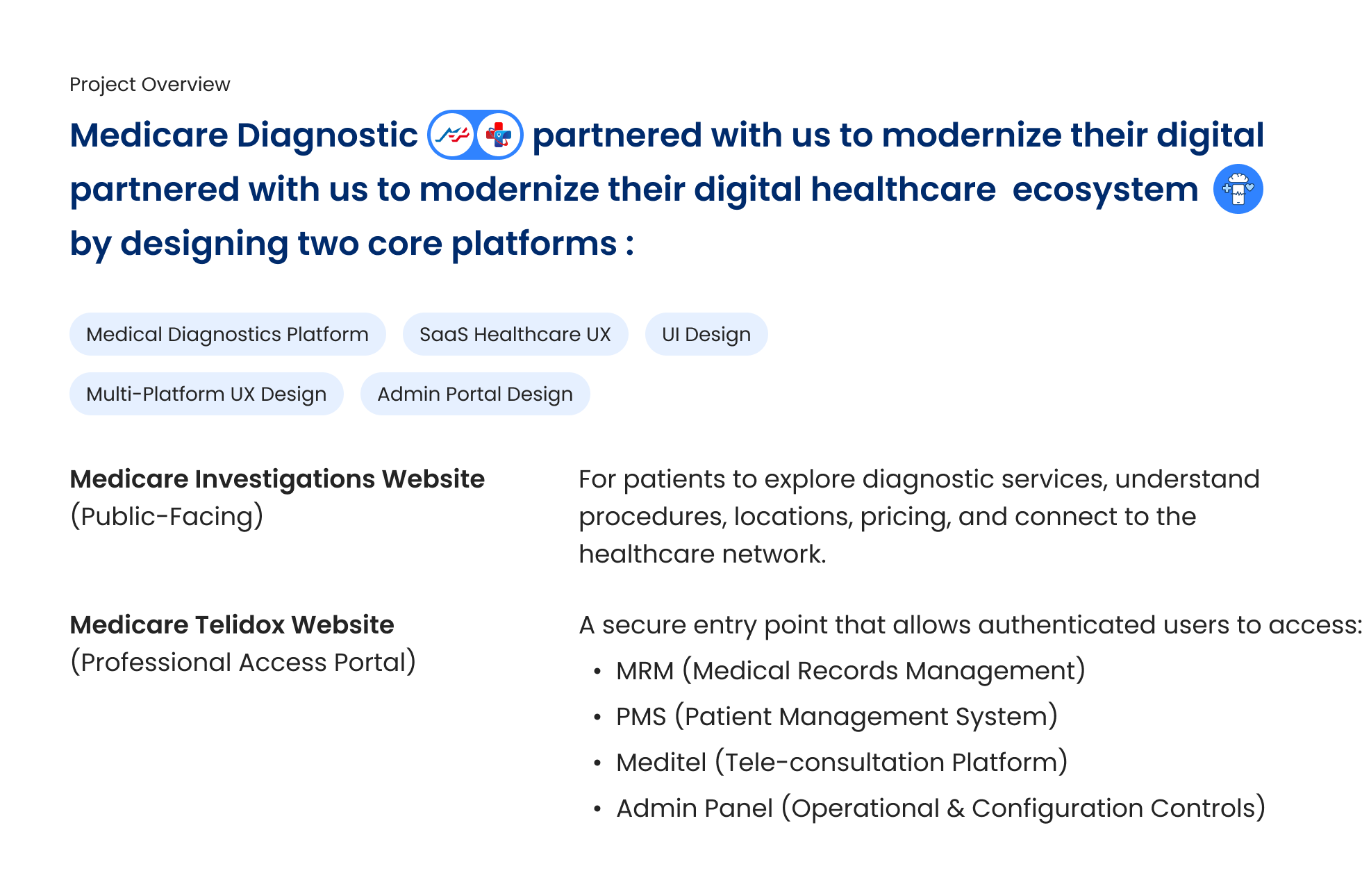Click the (Public-Facing) subtitle

(x=167, y=516)
